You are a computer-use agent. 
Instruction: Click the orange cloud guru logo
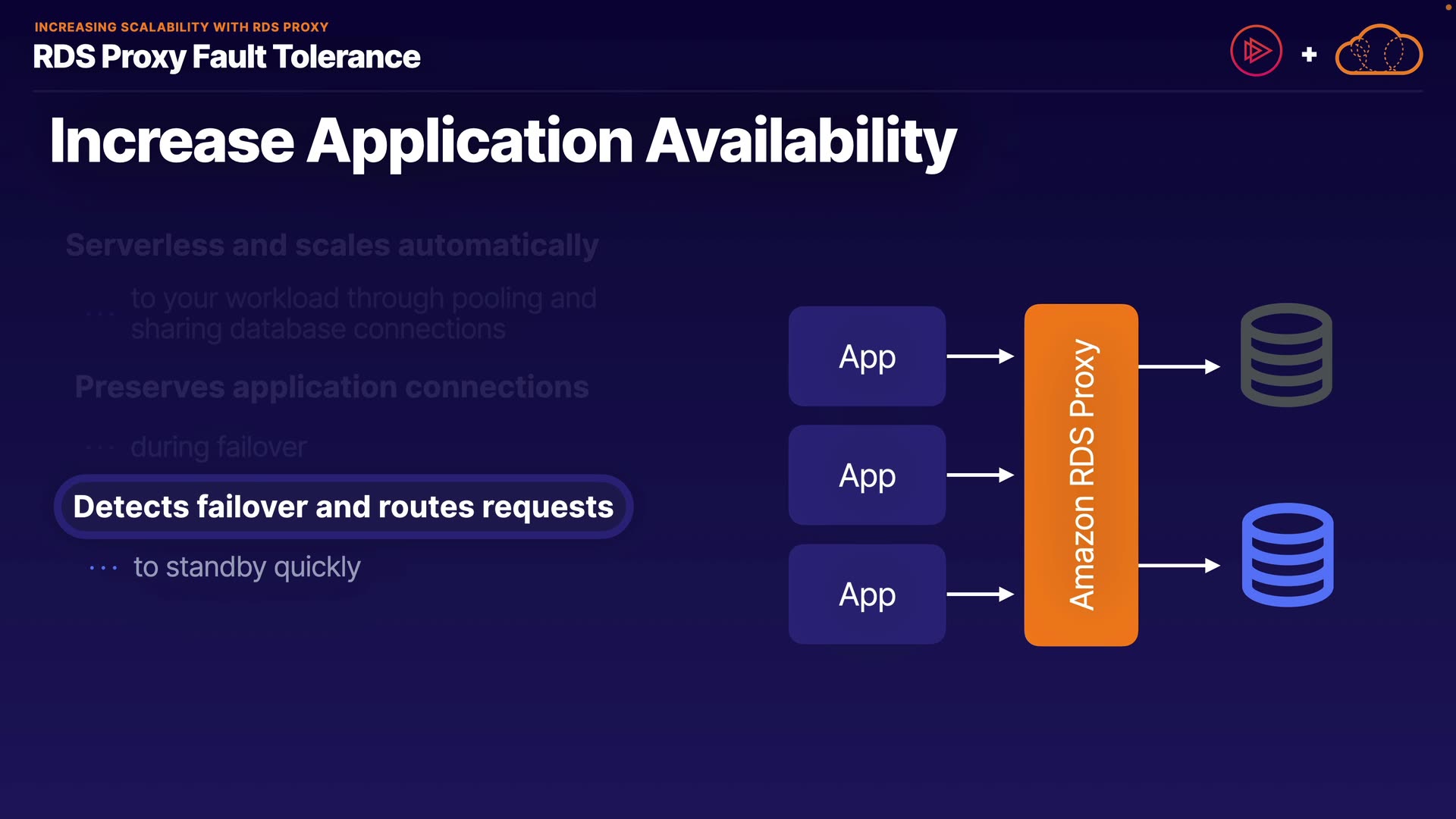[1378, 51]
